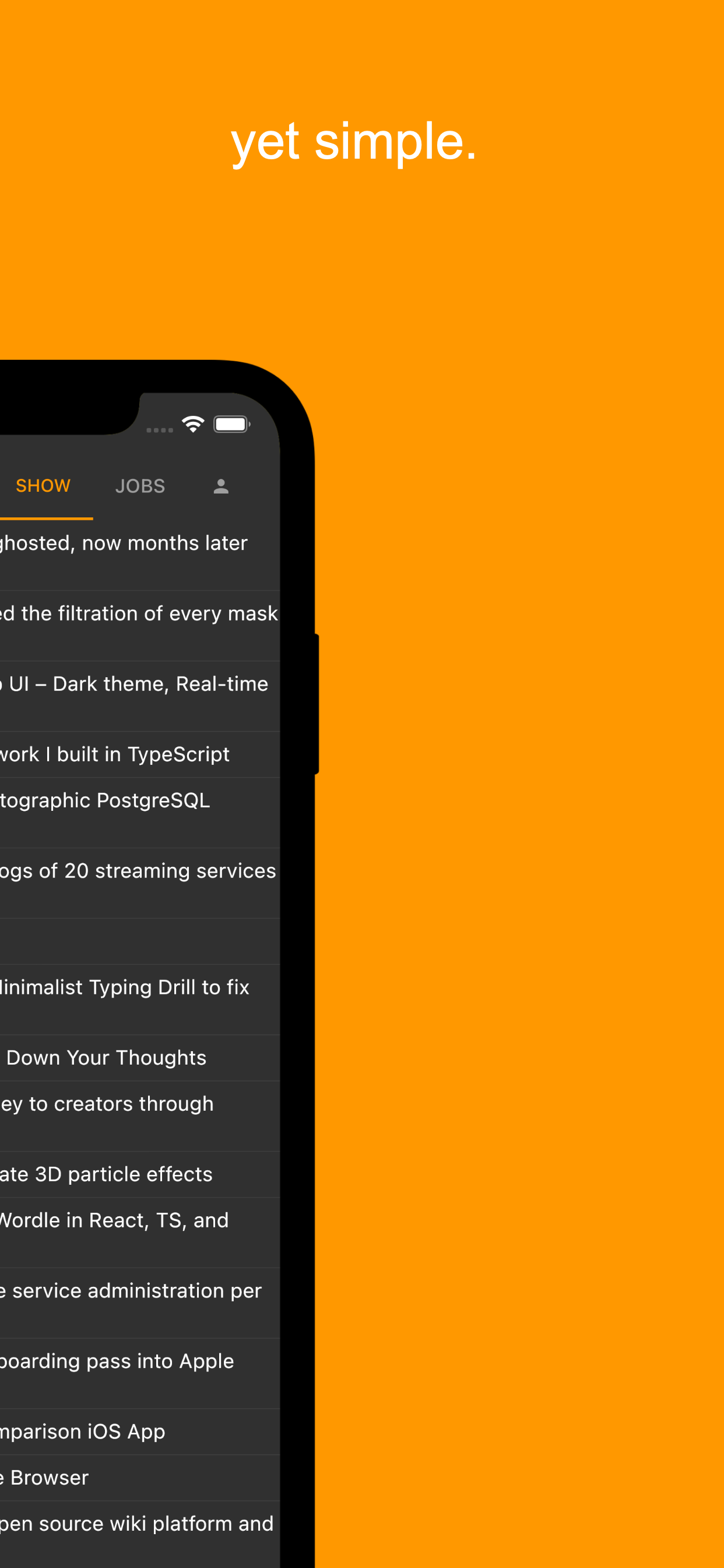The height and width of the screenshot is (1568, 724).
Task: Open the 'boarding pass into Apple' post
Action: (117, 1361)
